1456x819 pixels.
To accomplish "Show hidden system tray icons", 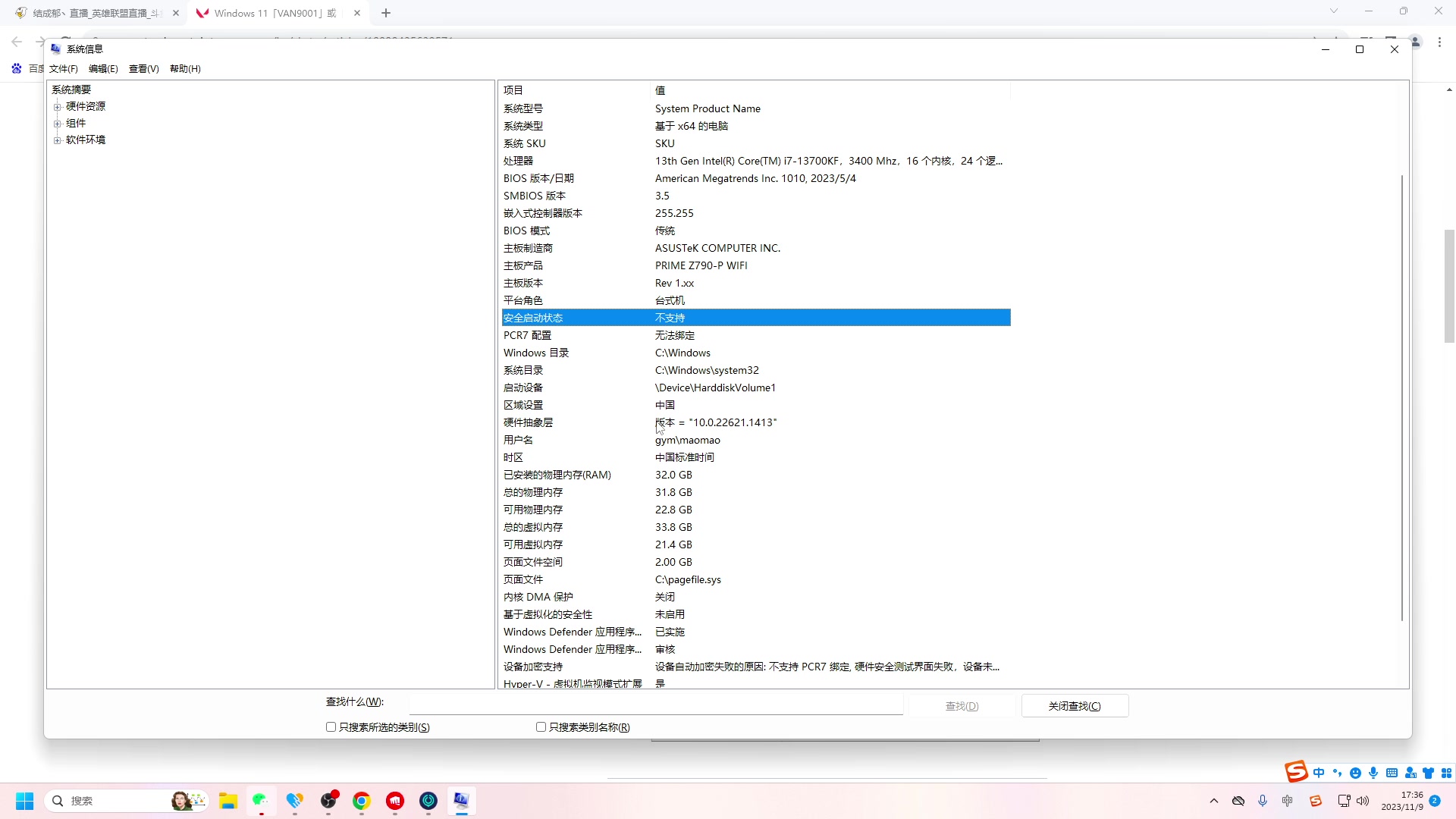I will pos(1214,801).
